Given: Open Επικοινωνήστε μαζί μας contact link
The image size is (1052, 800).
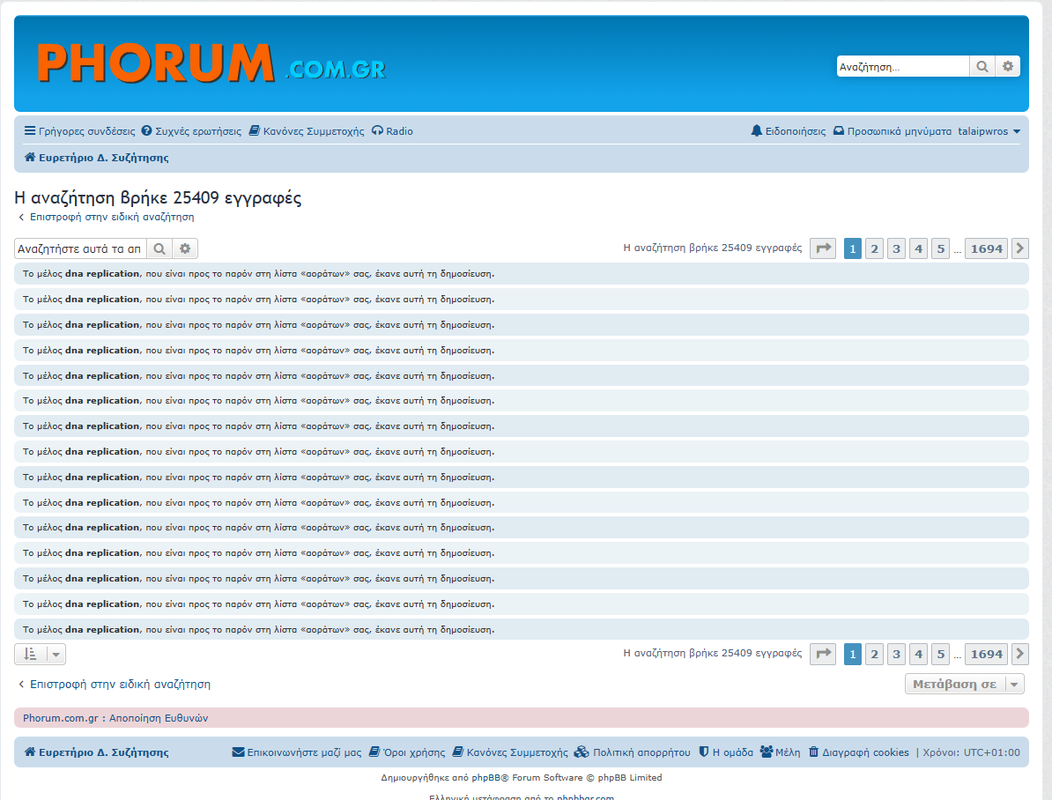Looking at the screenshot, I should [297, 752].
